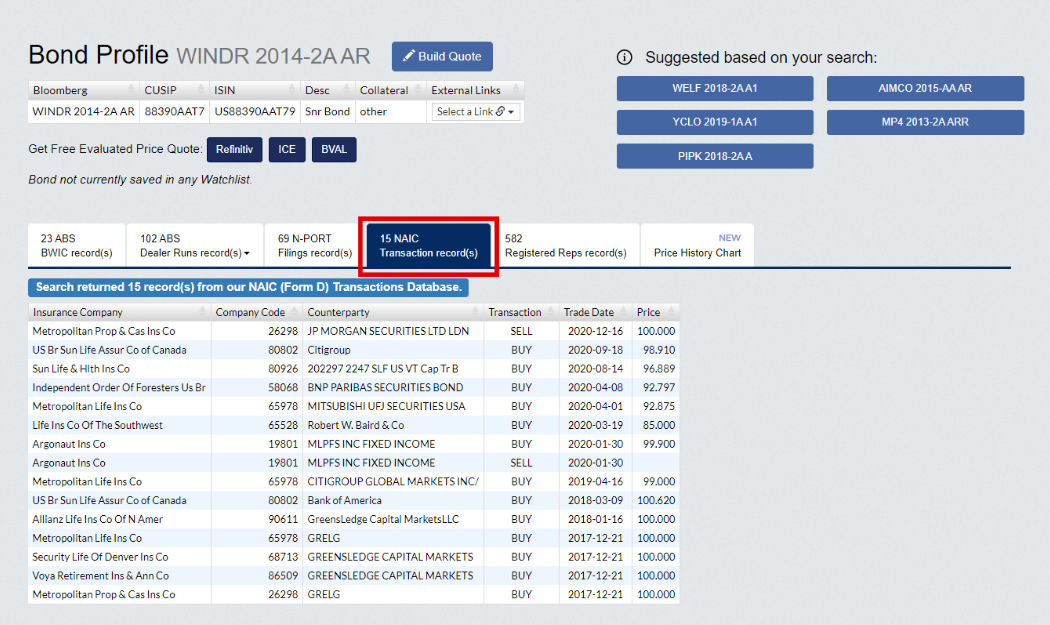The width and height of the screenshot is (1050, 625).
Task: Open suggested bond PIPK 2018-2A A
Action: tap(714, 157)
